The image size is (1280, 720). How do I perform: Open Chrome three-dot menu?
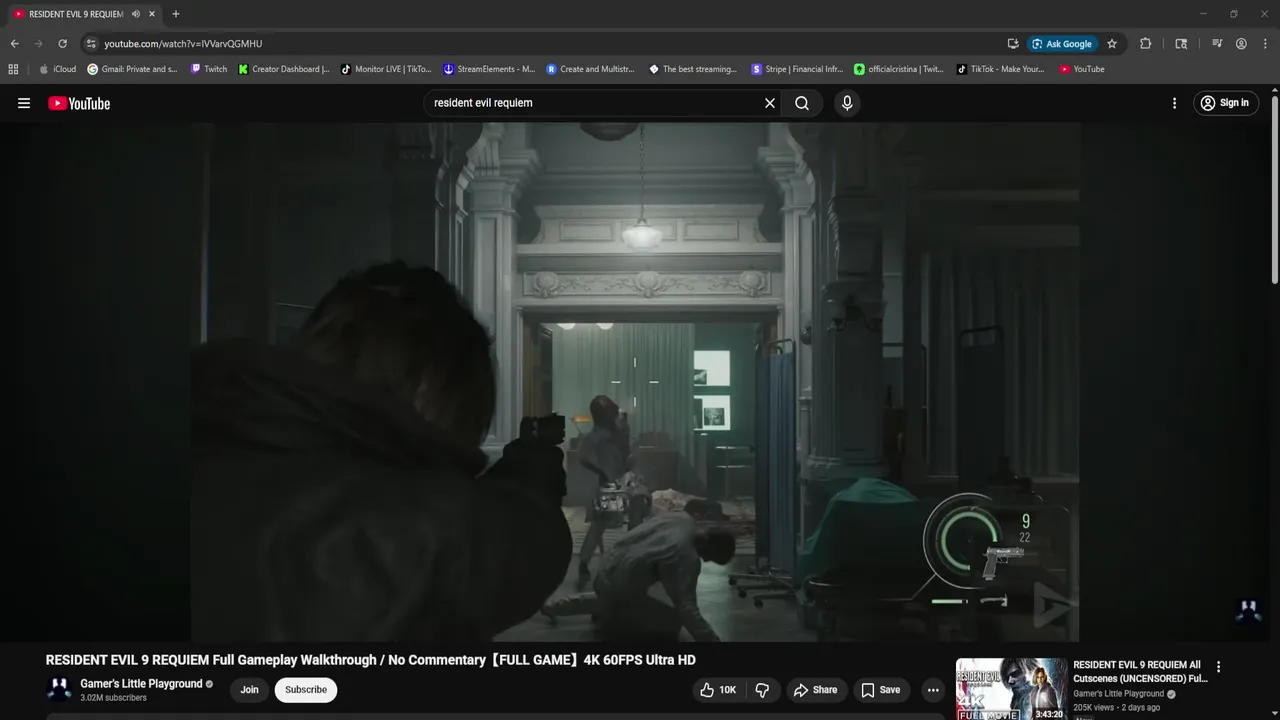click(x=1265, y=44)
